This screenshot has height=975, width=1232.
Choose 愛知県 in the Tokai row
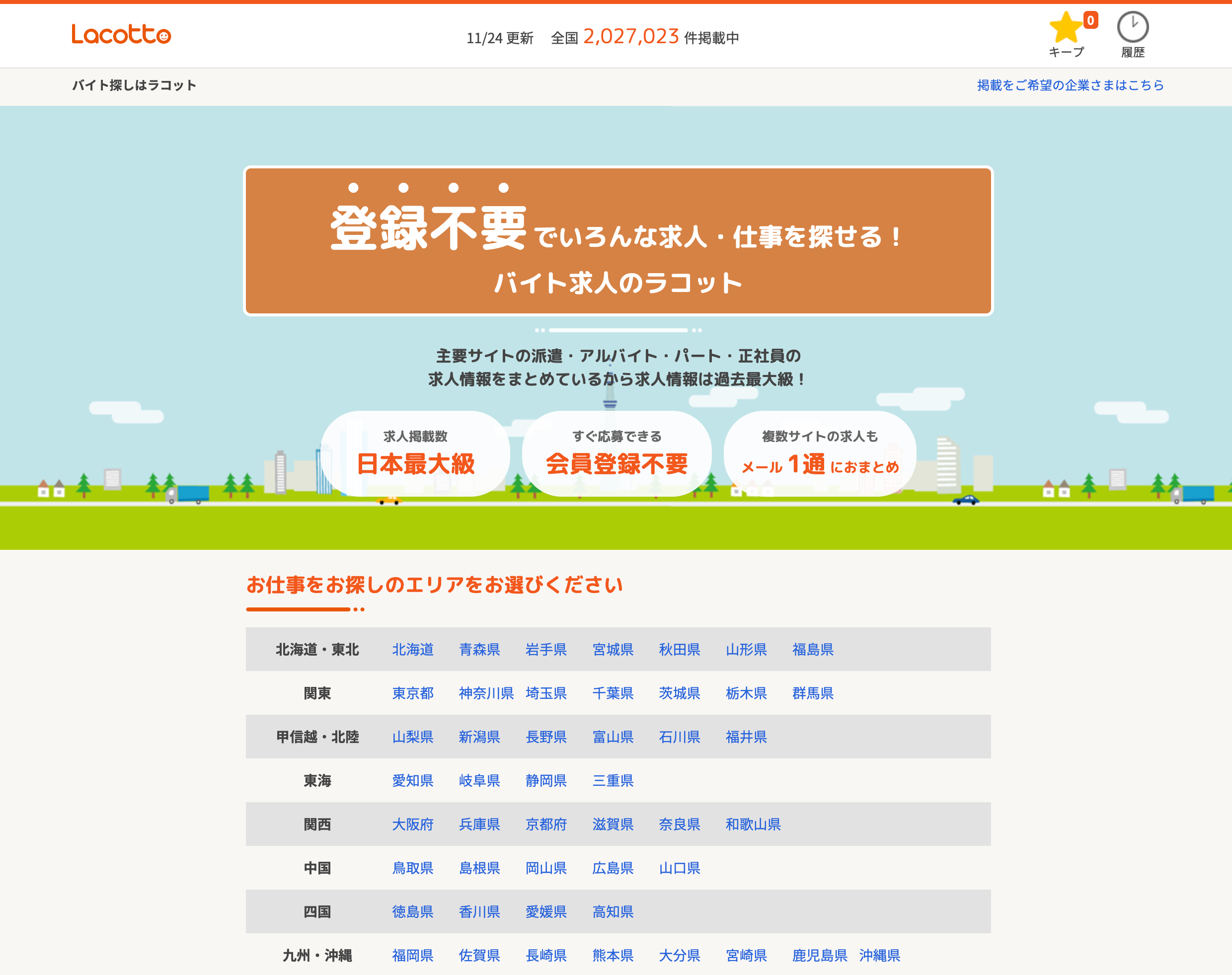coord(412,780)
